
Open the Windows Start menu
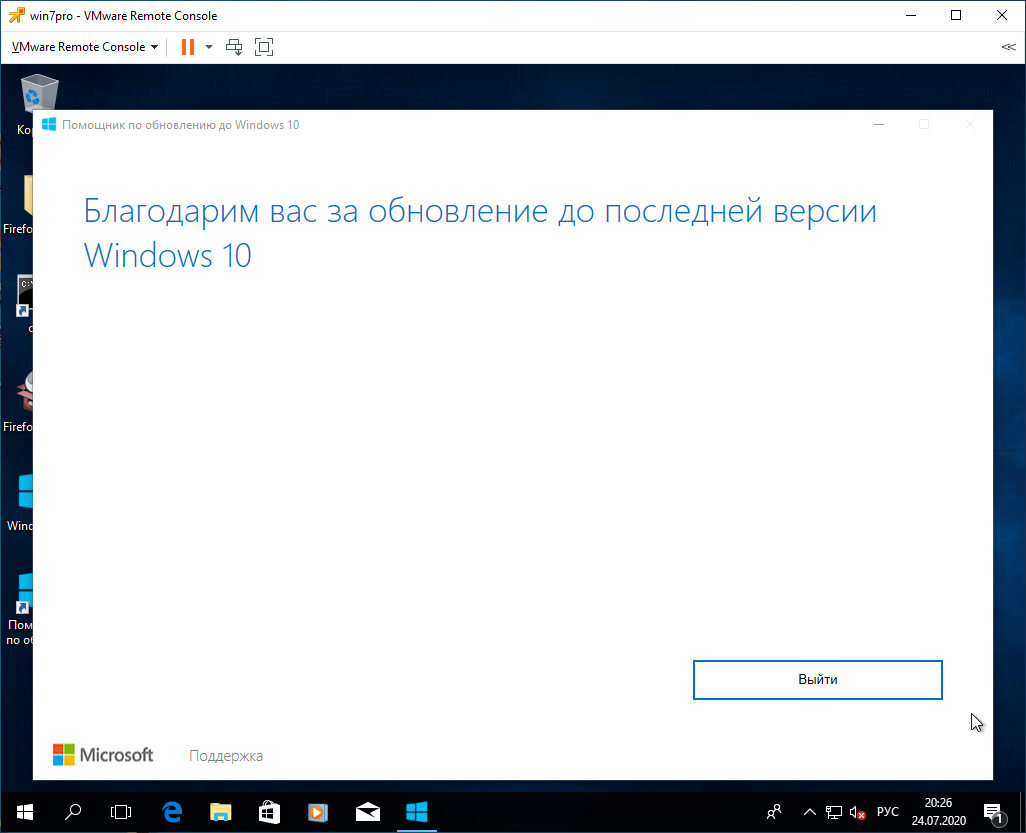[25, 812]
